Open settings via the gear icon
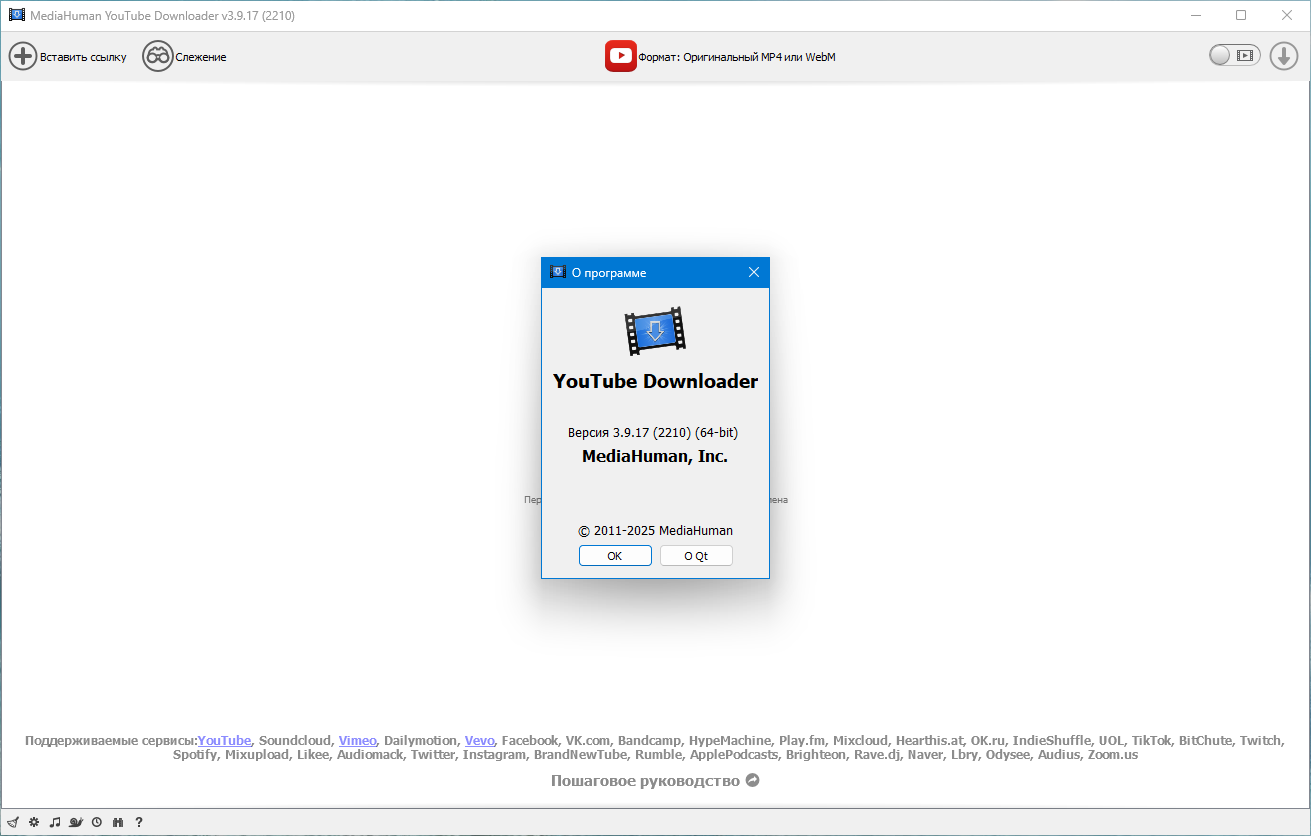 click(x=34, y=822)
